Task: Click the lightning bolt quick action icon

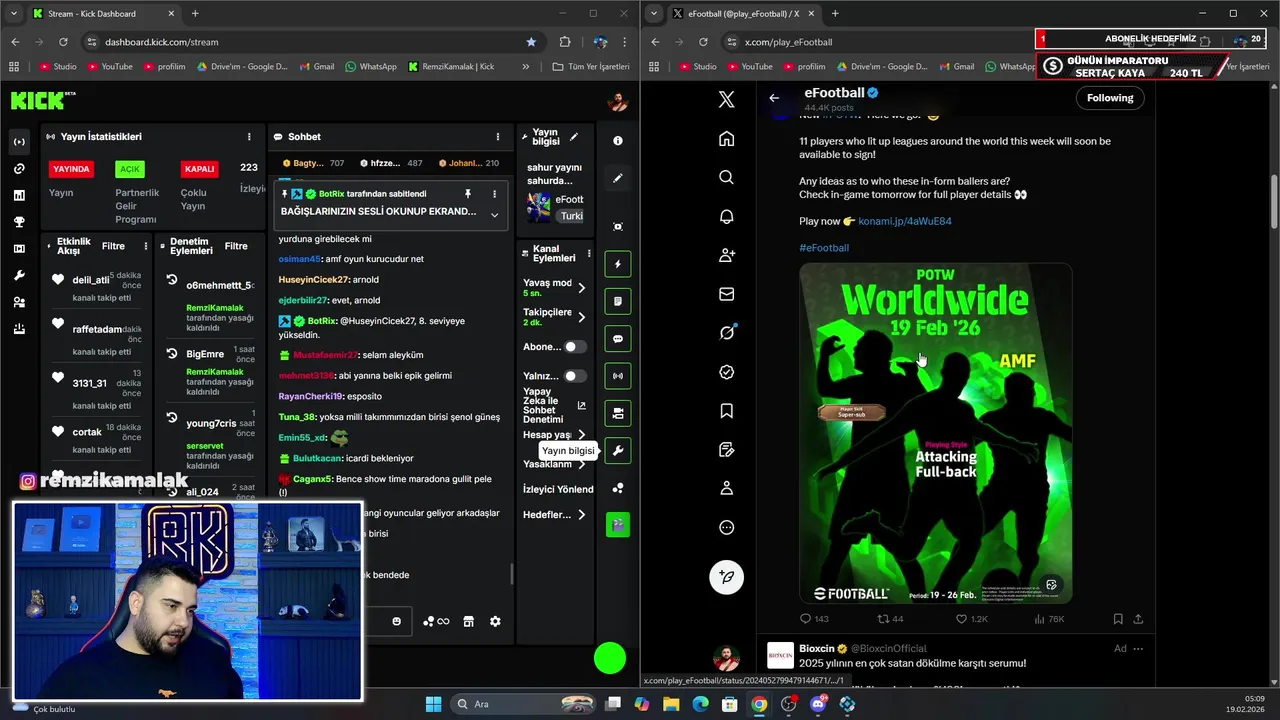Action: point(618,264)
